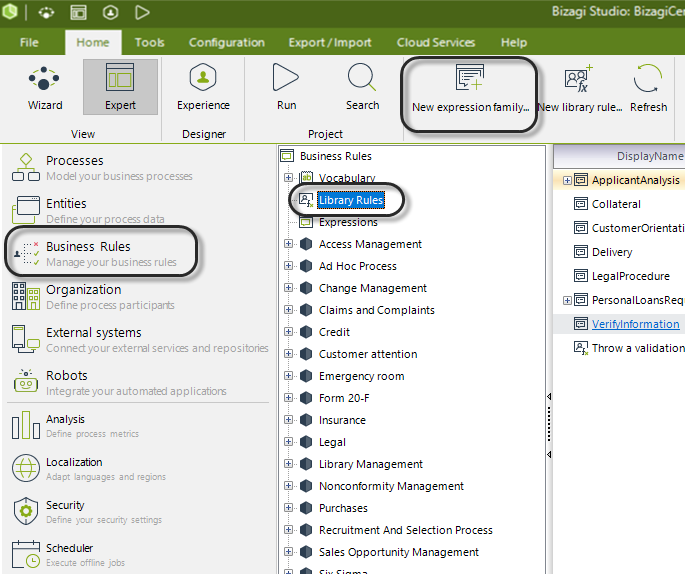Click the run quick-access icon in title bar

pos(142,12)
